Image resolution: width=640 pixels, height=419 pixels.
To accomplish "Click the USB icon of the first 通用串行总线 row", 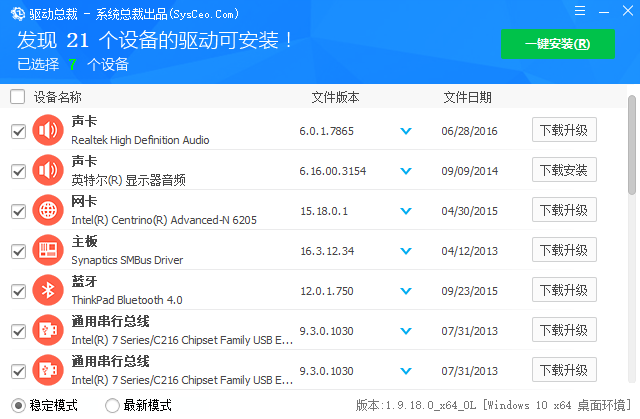I will pos(48,330).
